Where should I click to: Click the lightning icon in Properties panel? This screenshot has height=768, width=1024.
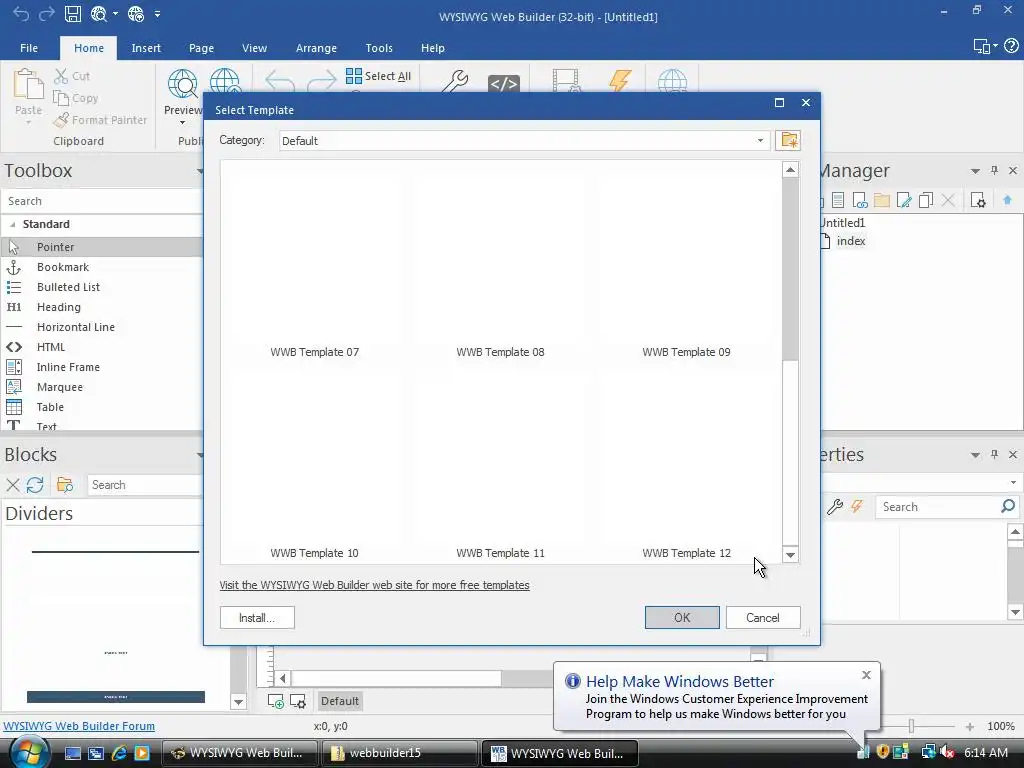[x=857, y=506]
